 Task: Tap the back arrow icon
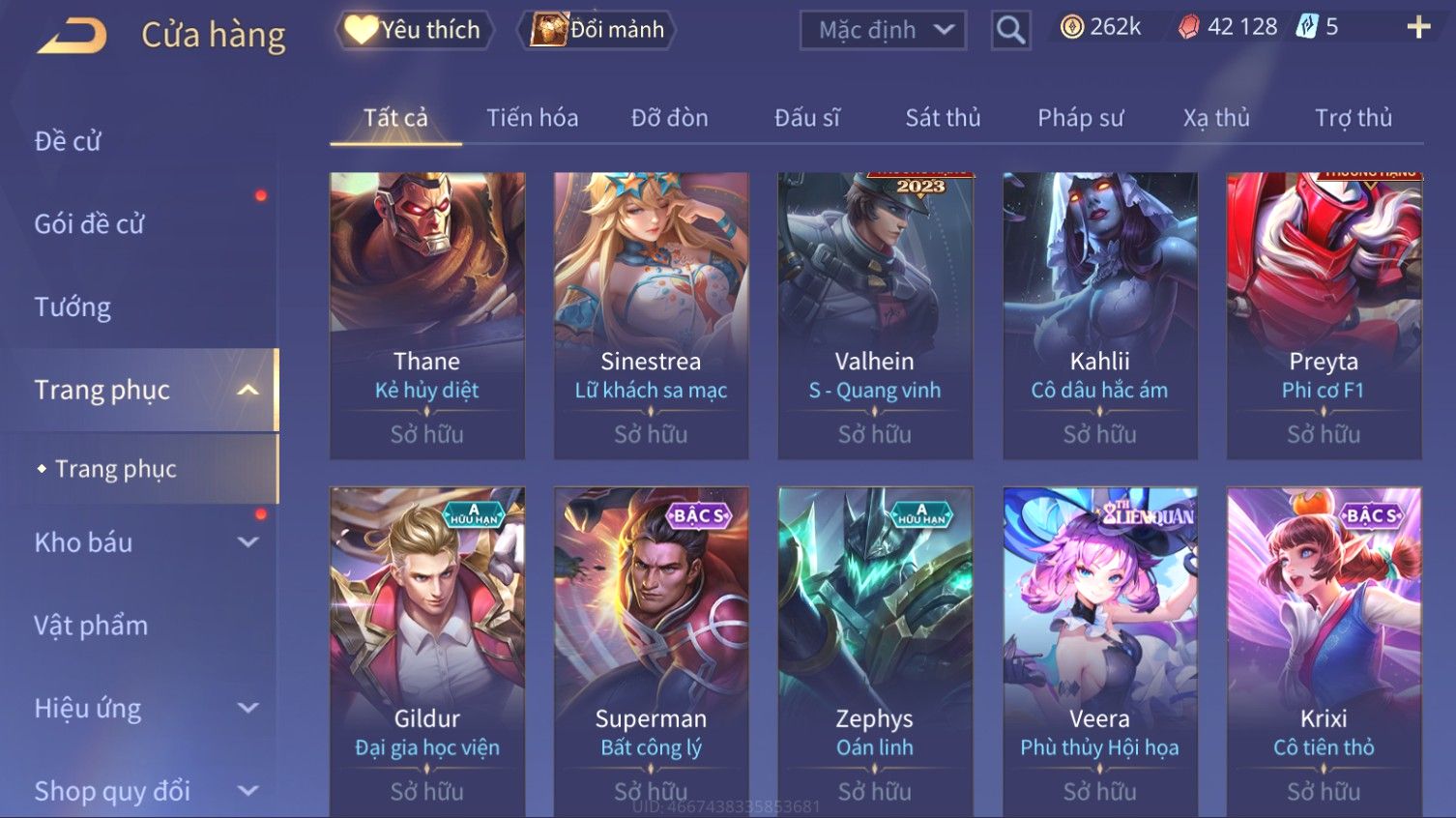[x=73, y=37]
